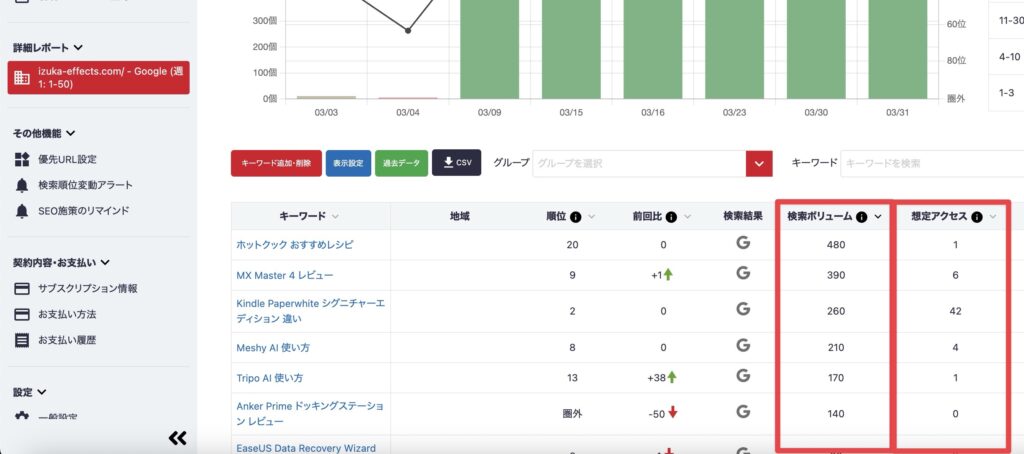Collapse the 詳細レポート sidebar section

(x=78, y=47)
